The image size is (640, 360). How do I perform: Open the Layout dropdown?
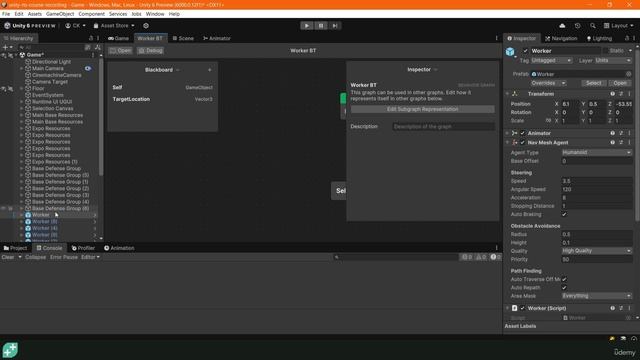[x=619, y=26]
